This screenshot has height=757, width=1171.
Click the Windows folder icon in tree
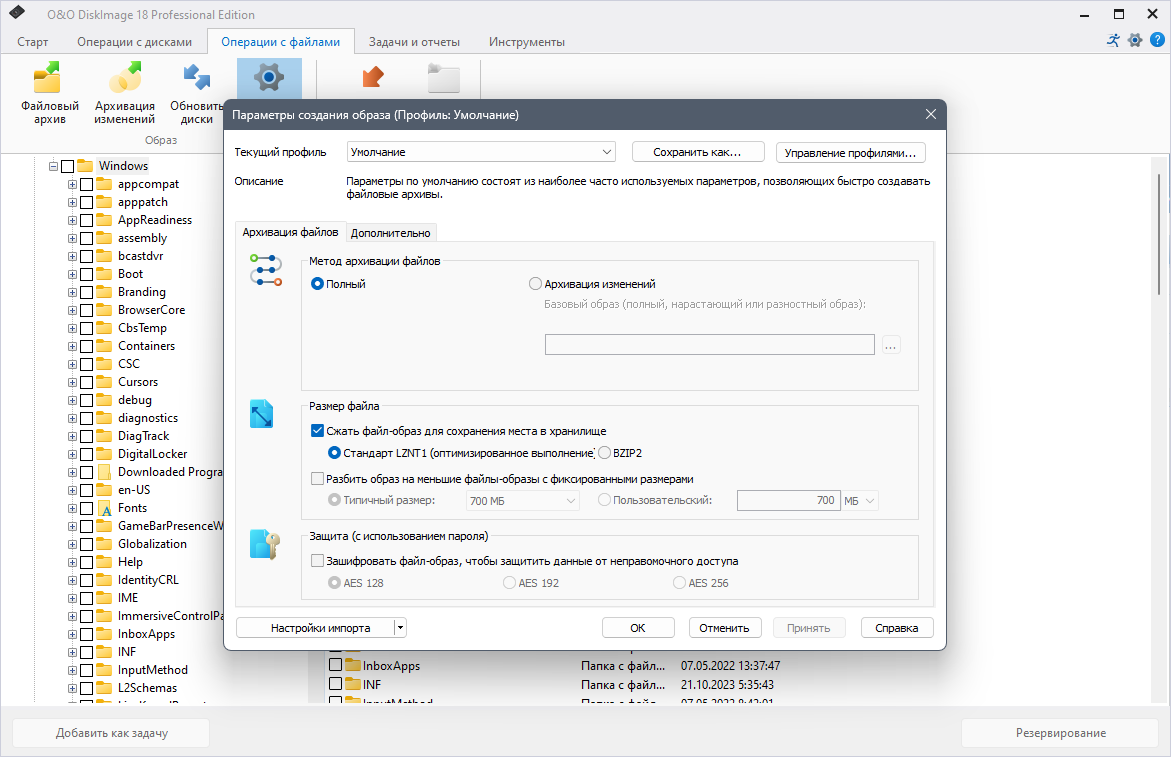coord(85,166)
